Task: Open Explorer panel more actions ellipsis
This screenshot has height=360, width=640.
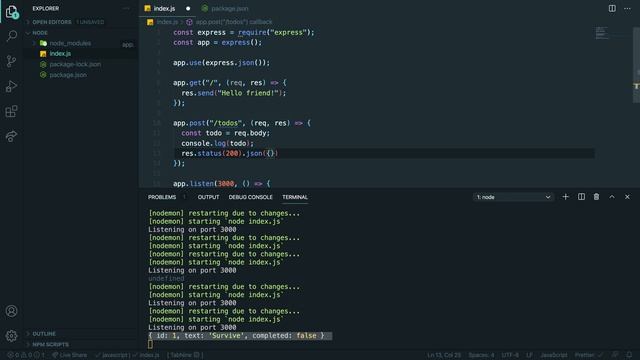Action: click(126, 9)
